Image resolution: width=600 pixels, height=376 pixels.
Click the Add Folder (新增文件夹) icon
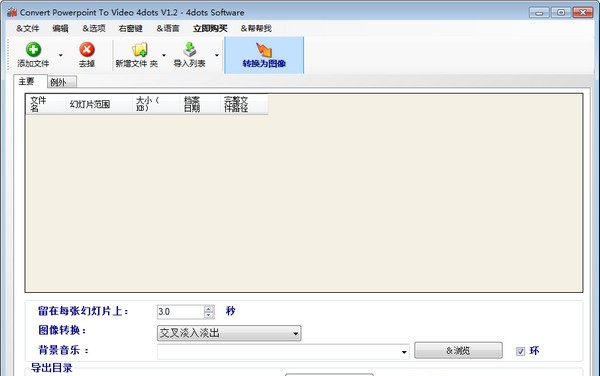pyautogui.click(x=139, y=50)
